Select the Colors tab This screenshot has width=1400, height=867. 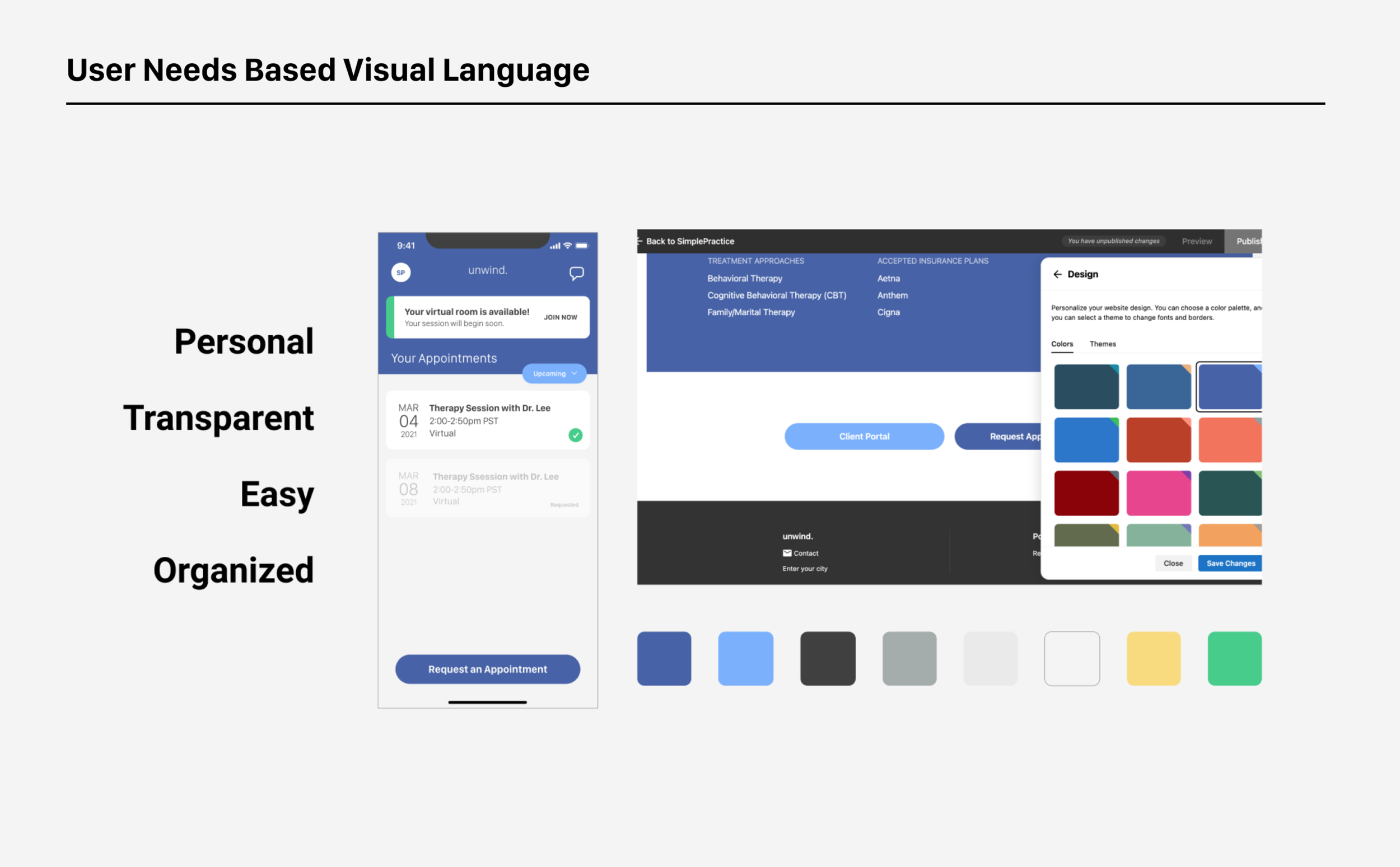tap(1062, 344)
